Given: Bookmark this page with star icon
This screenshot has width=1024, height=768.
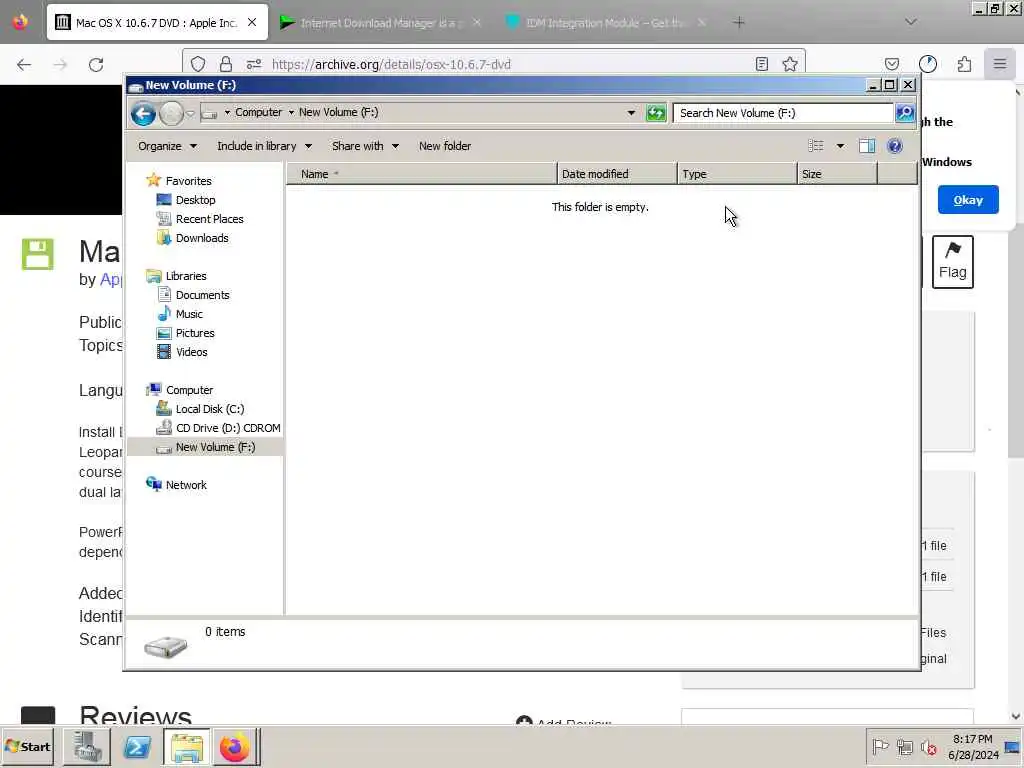Looking at the screenshot, I should (790, 64).
